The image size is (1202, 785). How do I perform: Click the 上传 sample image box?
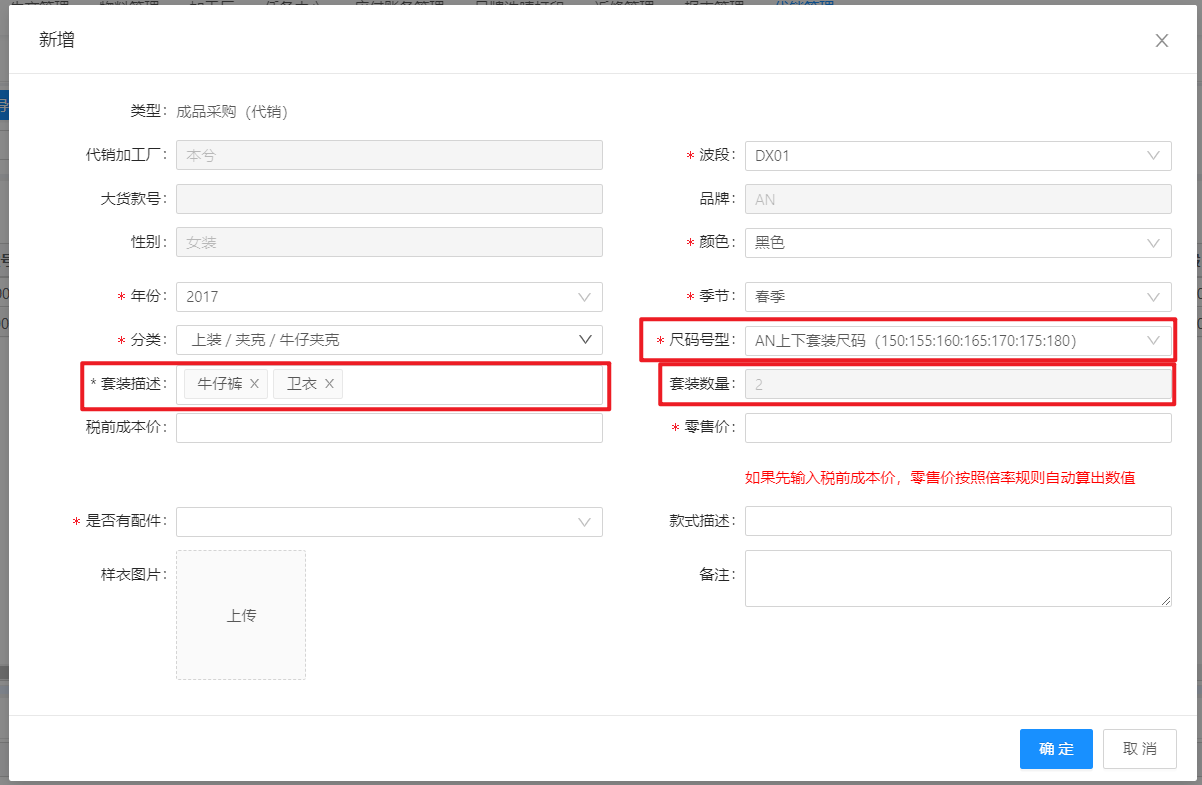(241, 615)
